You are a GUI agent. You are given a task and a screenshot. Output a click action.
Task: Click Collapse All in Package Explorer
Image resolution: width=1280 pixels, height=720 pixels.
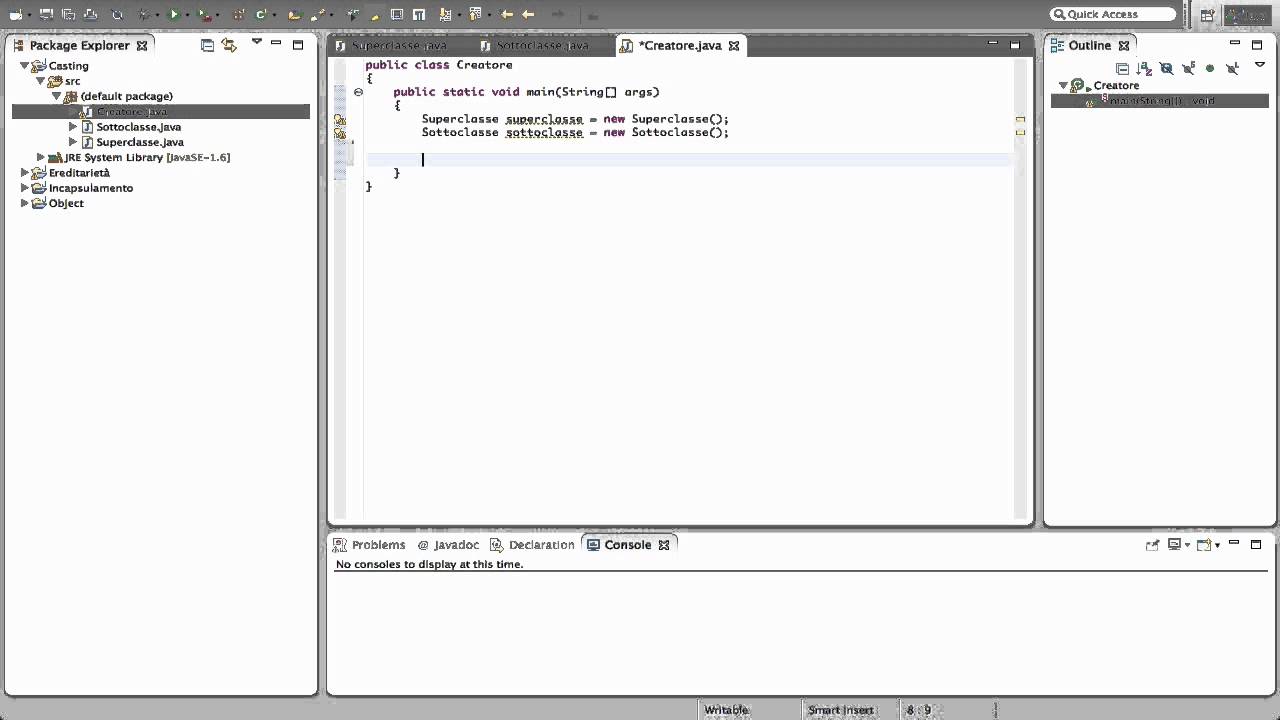coord(207,45)
